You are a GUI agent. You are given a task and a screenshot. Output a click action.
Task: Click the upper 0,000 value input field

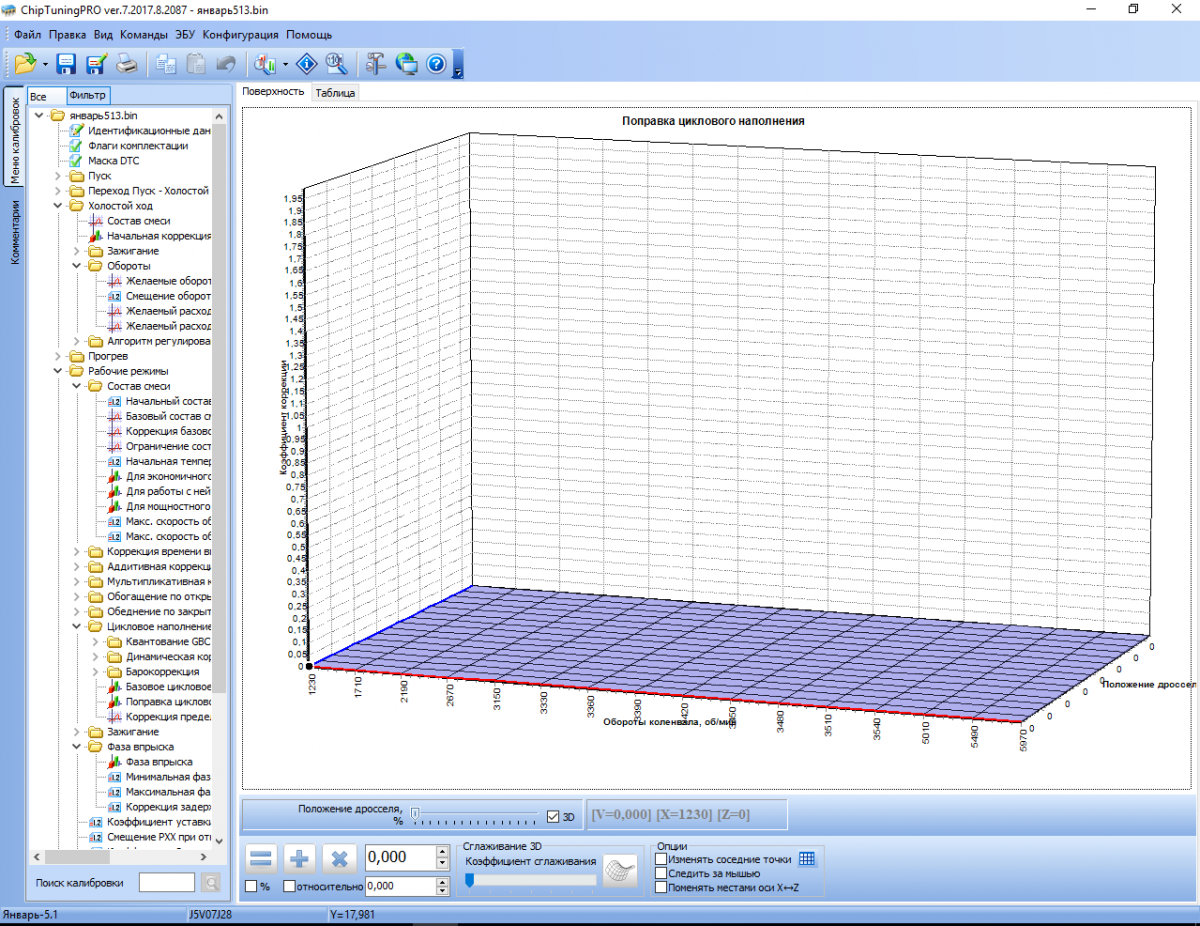(400, 857)
